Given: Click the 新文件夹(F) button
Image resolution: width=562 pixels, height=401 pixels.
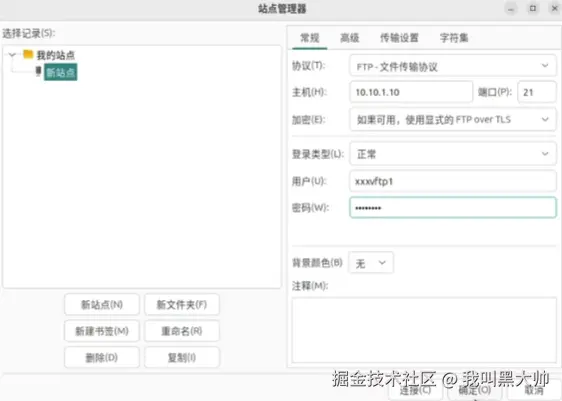Looking at the screenshot, I should 182,305.
